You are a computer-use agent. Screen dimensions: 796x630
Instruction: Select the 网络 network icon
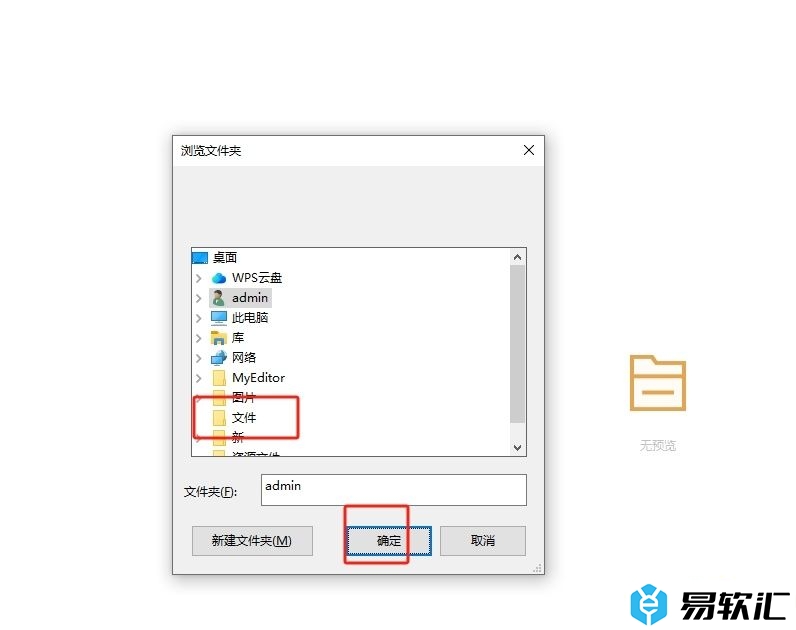(219, 358)
